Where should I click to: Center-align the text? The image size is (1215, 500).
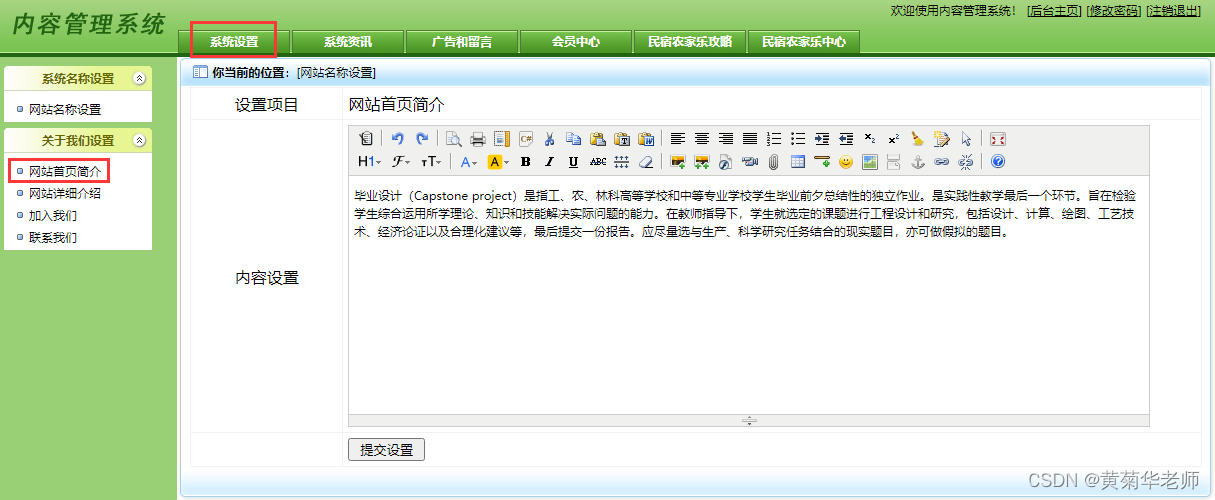pos(701,139)
